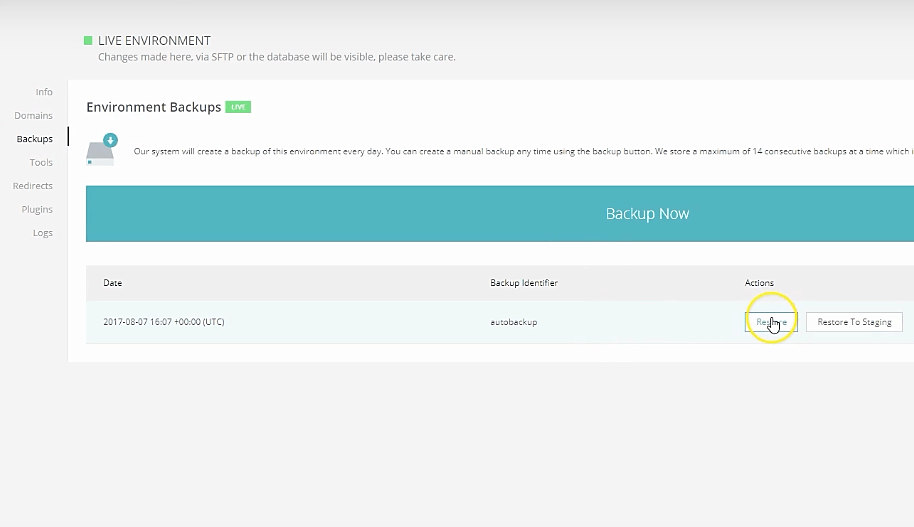This screenshot has width=914, height=527.
Task: Click Restore To Staging button
Action: click(854, 322)
